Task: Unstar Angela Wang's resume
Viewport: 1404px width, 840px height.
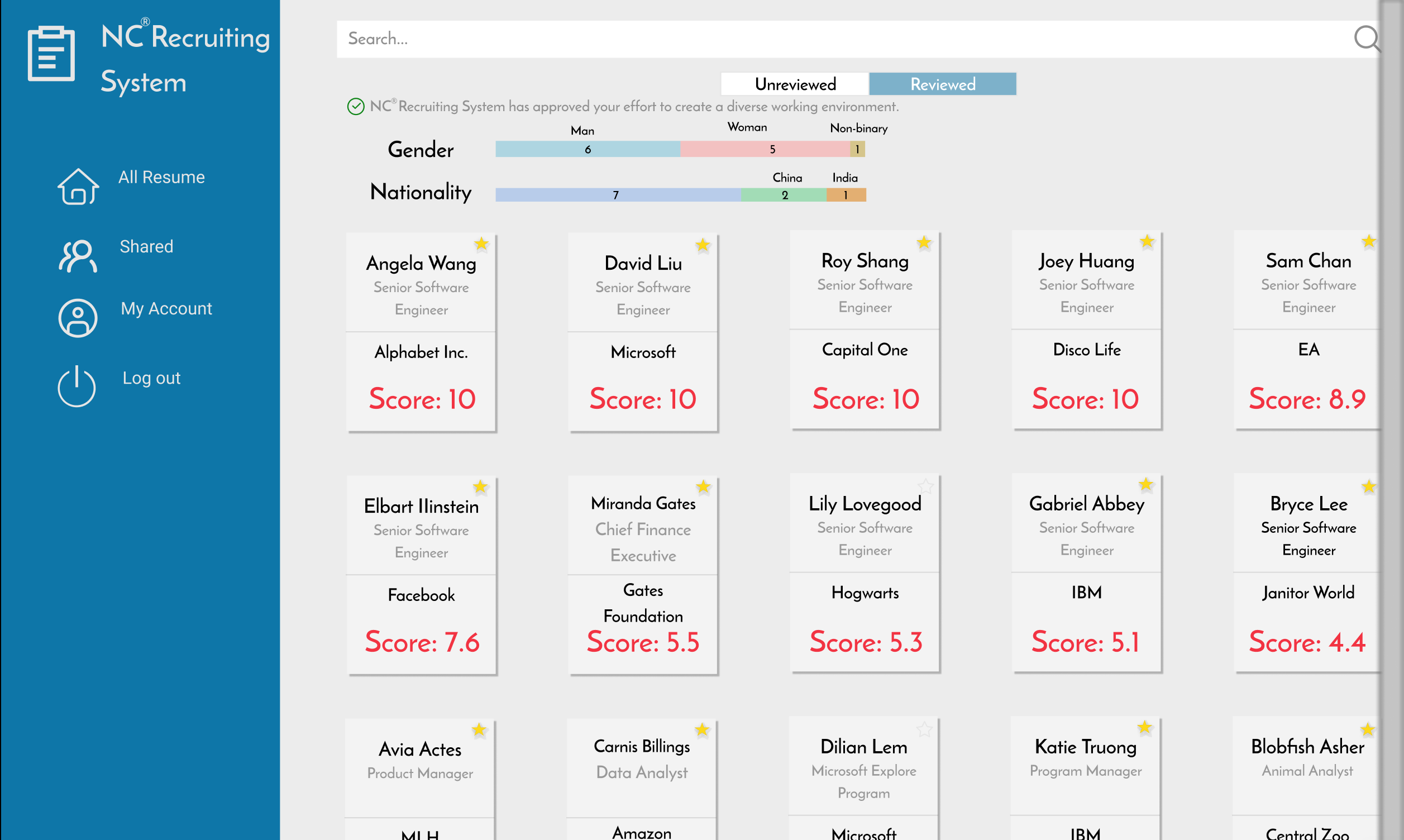Action: (481, 244)
